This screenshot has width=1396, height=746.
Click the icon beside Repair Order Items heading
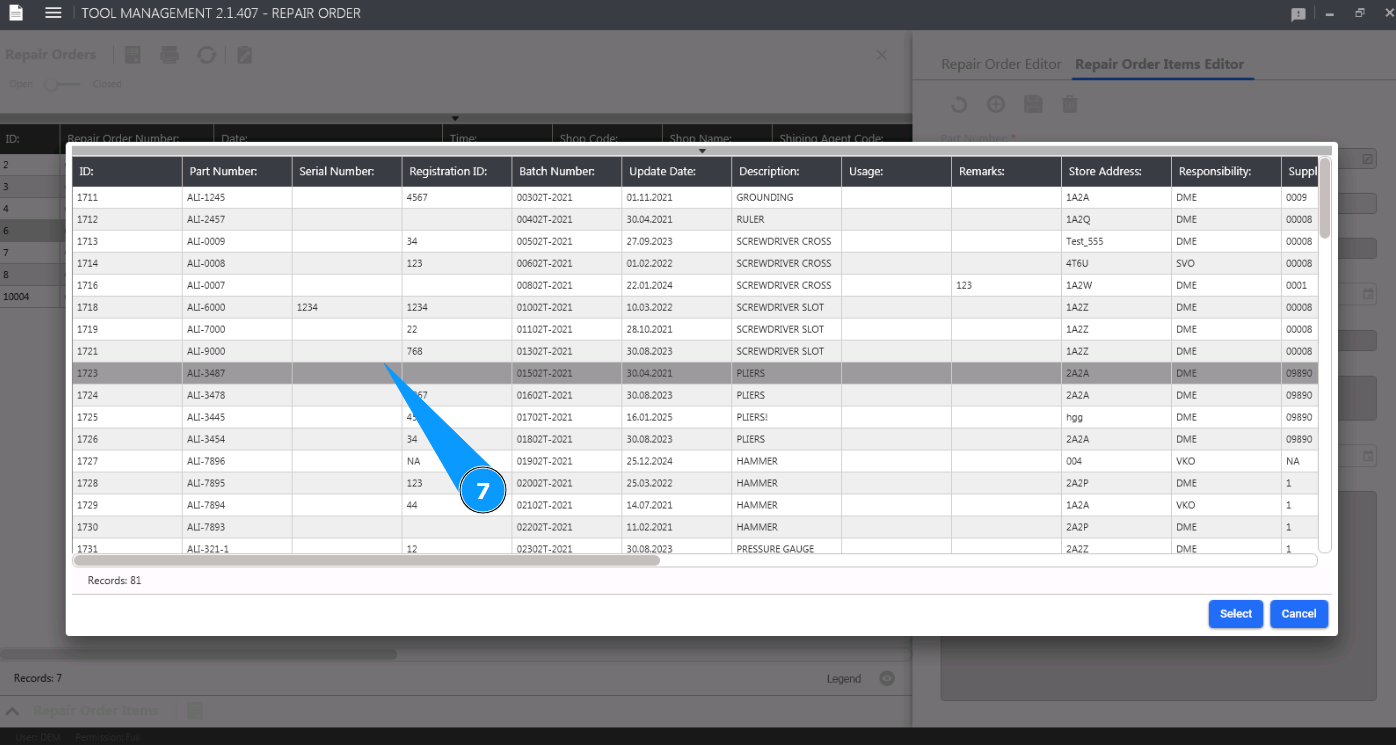click(195, 711)
